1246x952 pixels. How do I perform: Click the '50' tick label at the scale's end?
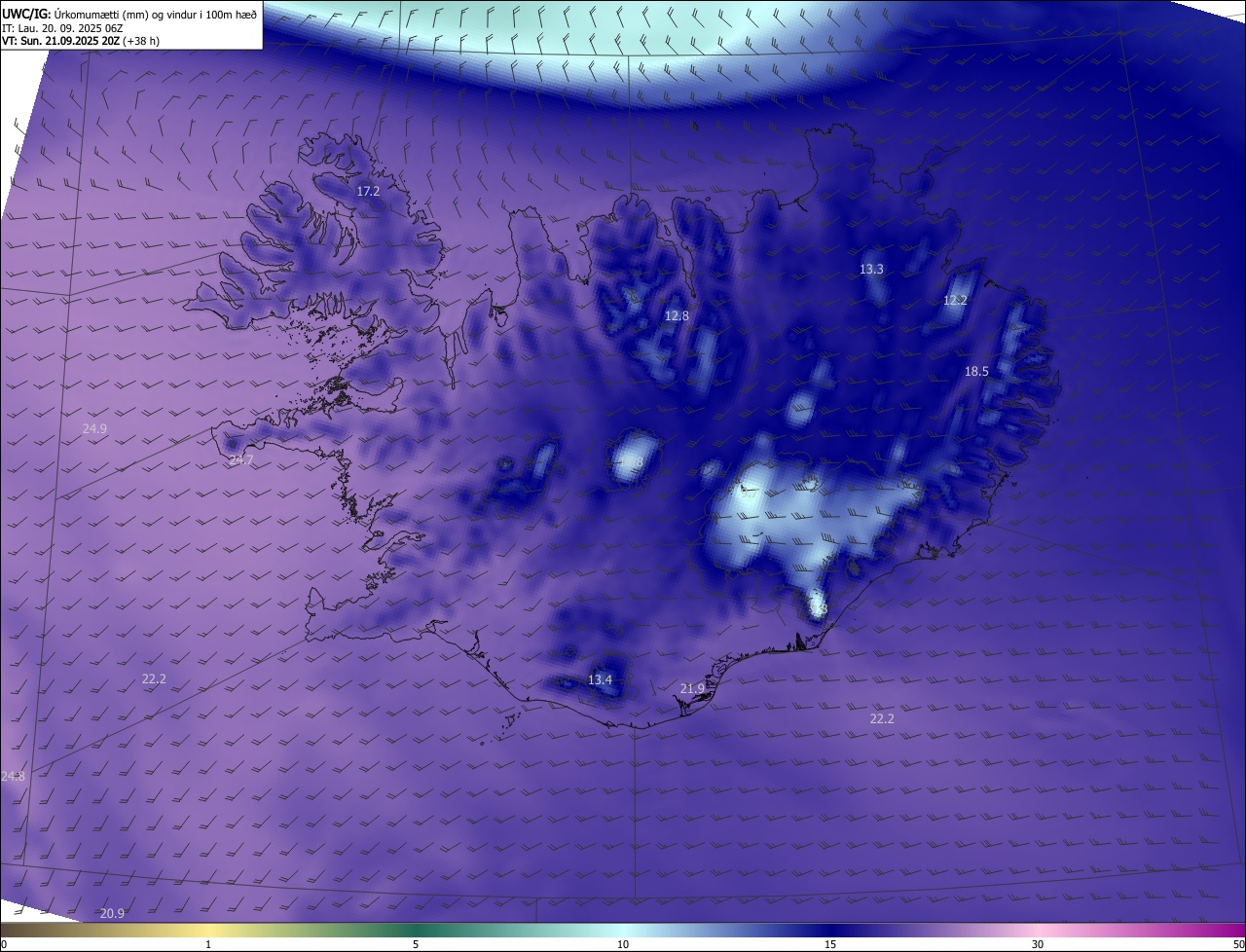[x=1238, y=945]
